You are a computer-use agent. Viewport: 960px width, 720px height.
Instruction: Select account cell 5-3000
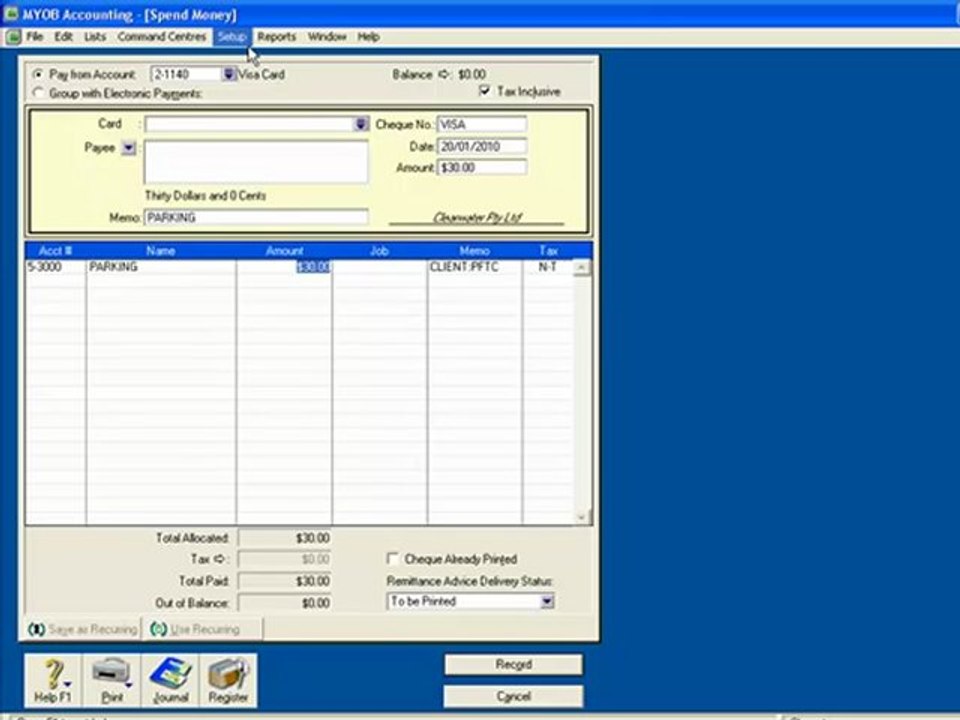point(55,267)
